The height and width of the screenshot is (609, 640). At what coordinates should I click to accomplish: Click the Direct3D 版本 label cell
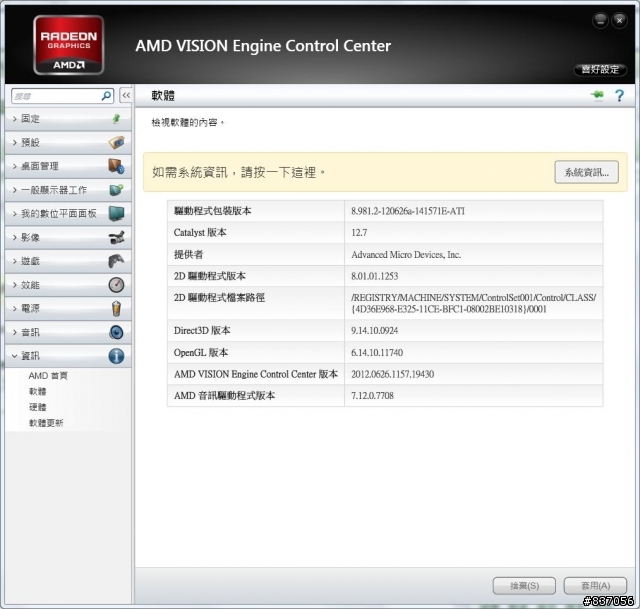[256, 331]
